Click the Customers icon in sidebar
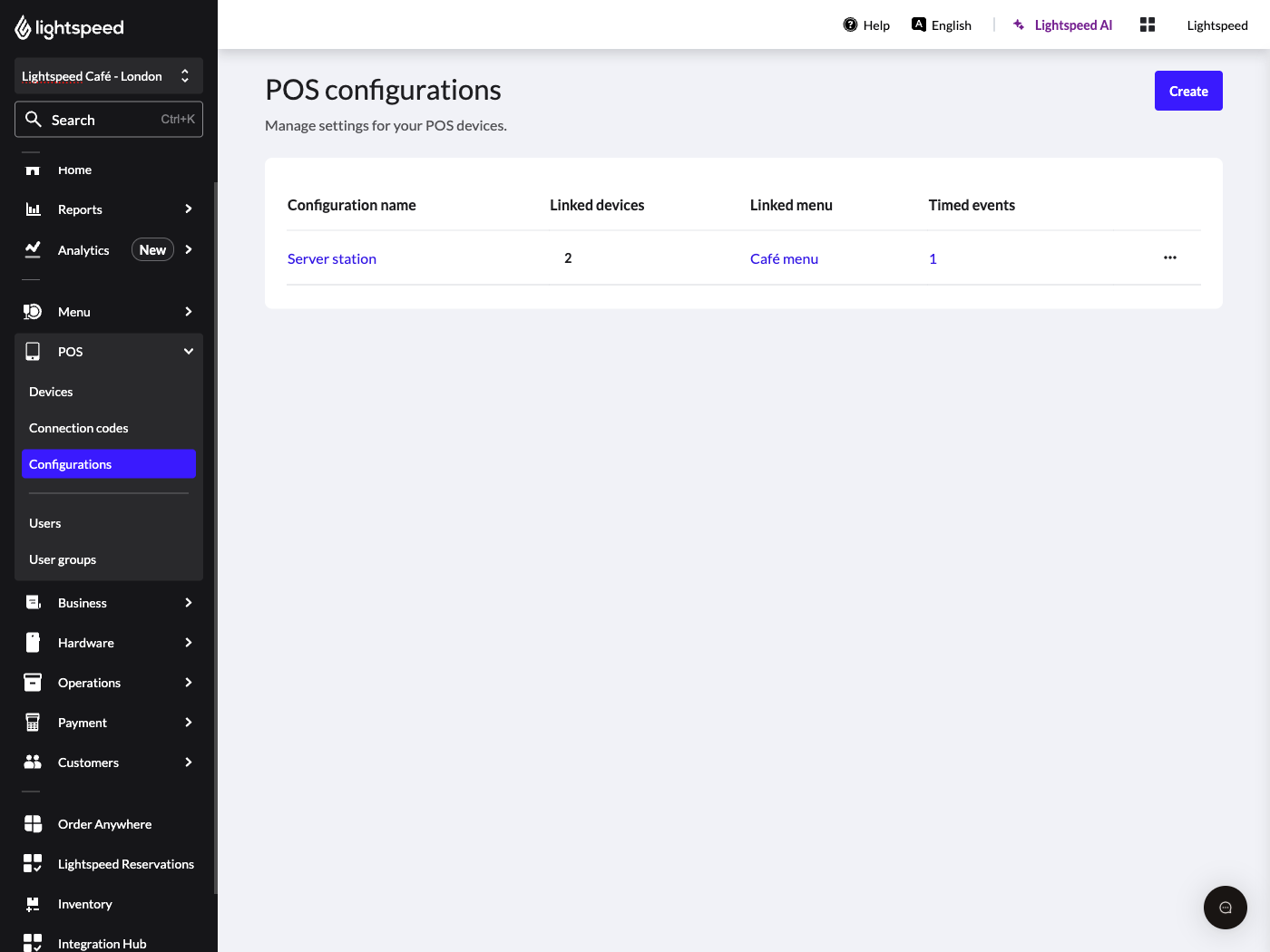The height and width of the screenshot is (952, 1270). click(33, 762)
